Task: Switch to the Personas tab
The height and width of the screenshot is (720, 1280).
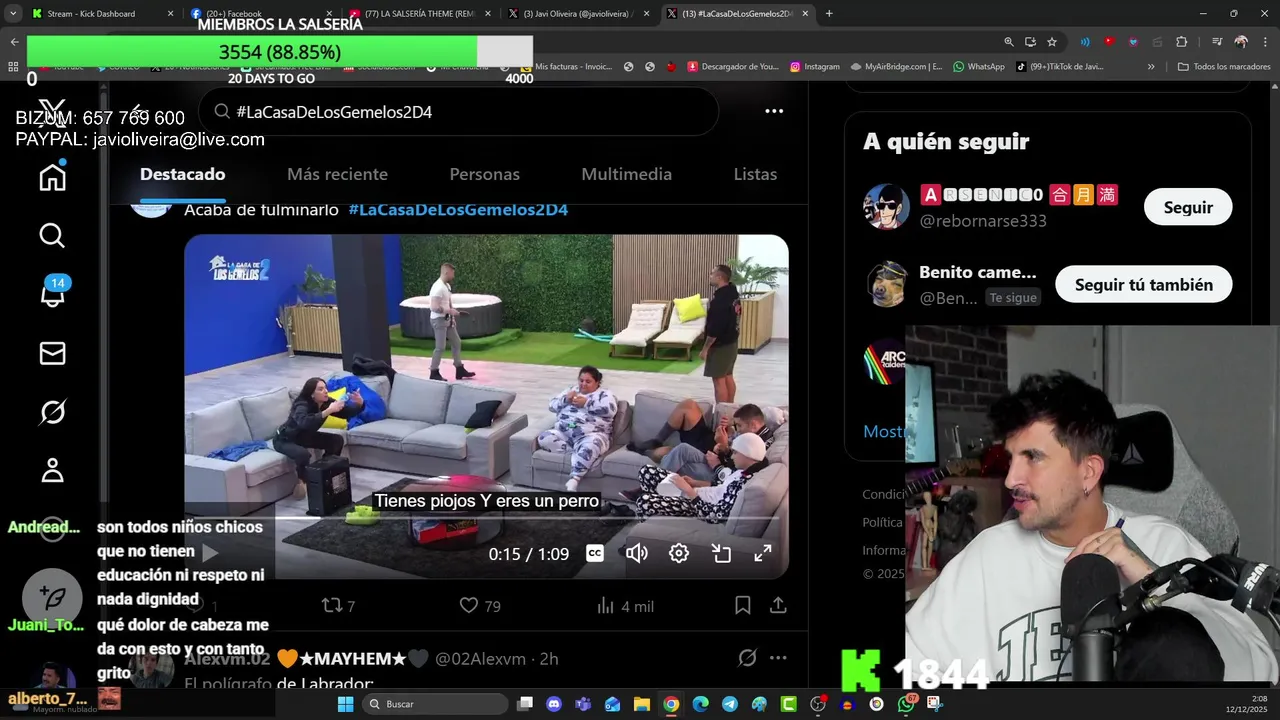Action: pyautogui.click(x=484, y=174)
